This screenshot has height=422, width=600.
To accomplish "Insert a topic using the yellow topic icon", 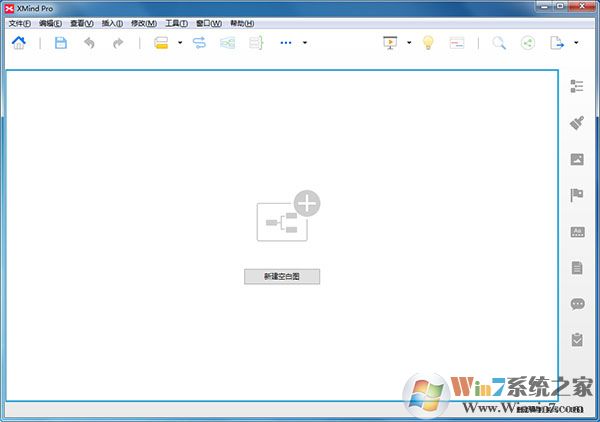I will point(161,42).
